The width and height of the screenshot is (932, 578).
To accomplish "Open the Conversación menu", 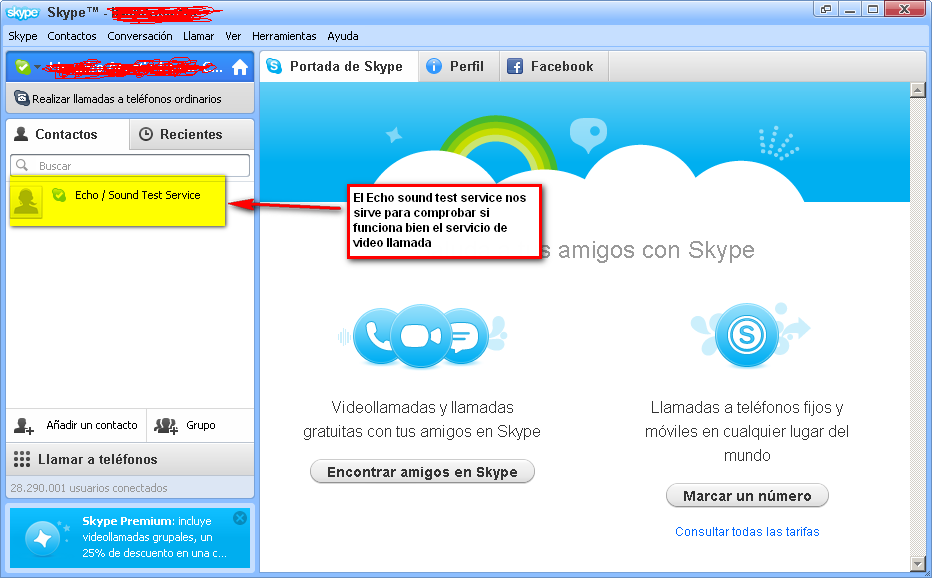I will click(140, 36).
